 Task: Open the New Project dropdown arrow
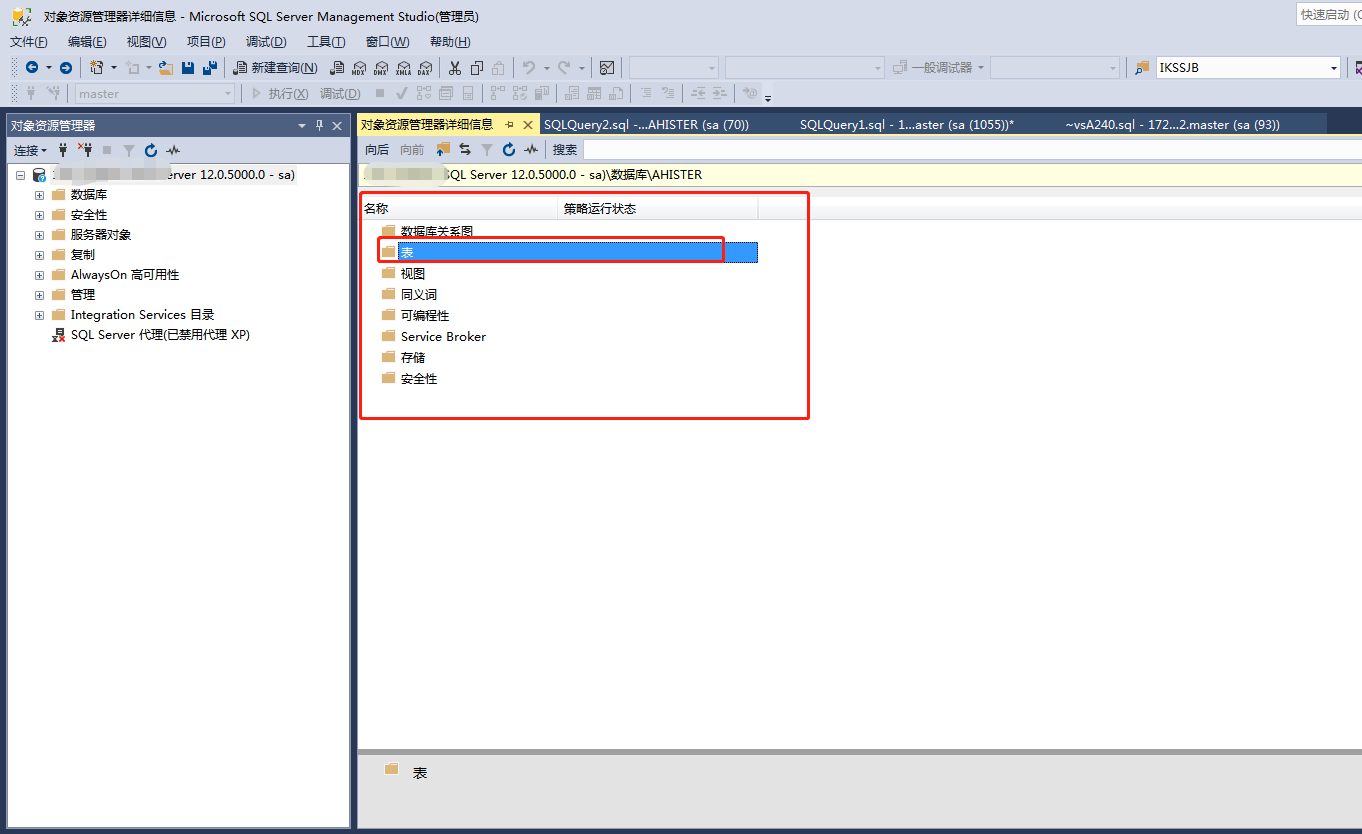[x=113, y=67]
